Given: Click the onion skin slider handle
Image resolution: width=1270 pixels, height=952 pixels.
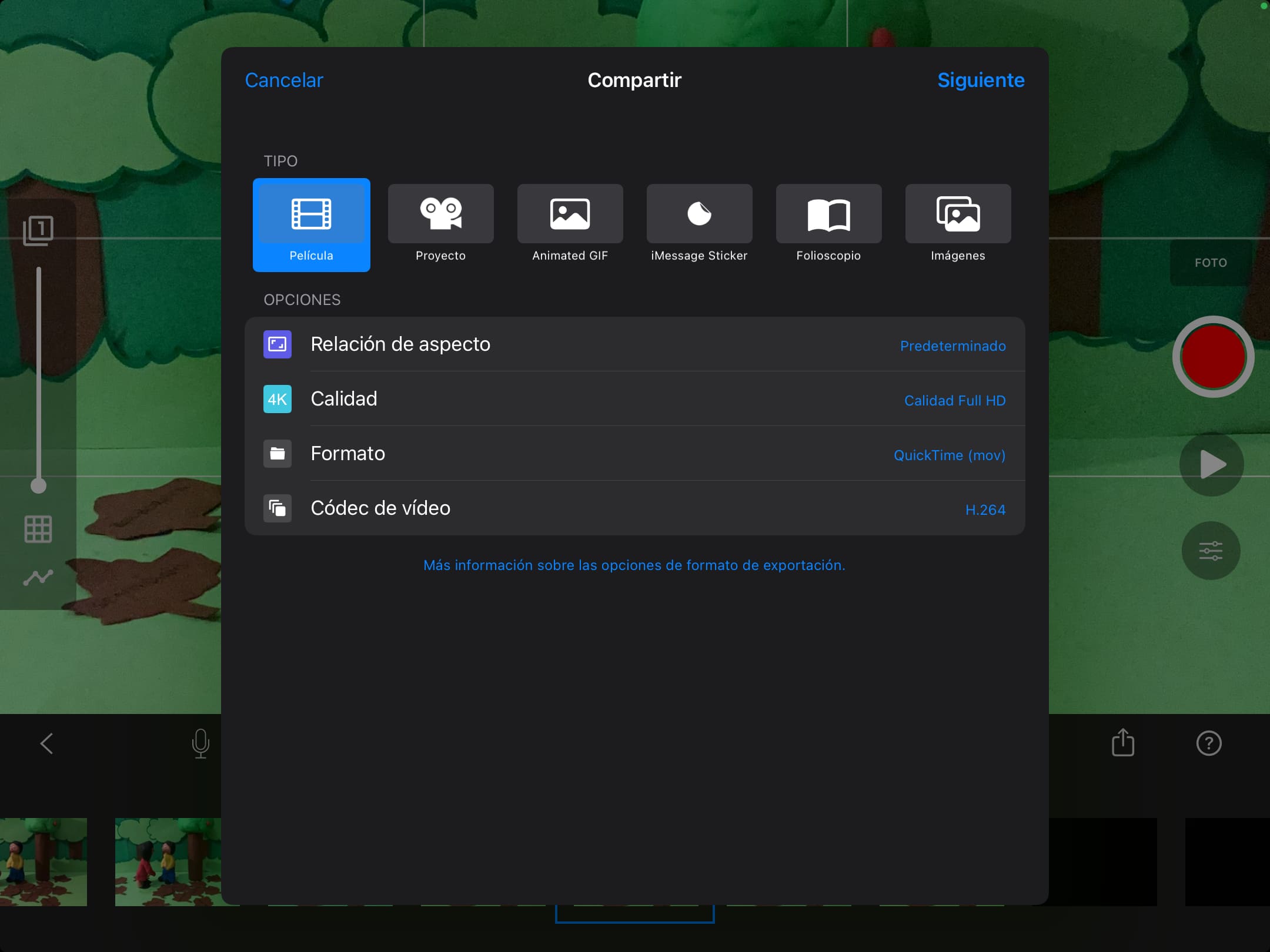Looking at the screenshot, I should (x=38, y=486).
